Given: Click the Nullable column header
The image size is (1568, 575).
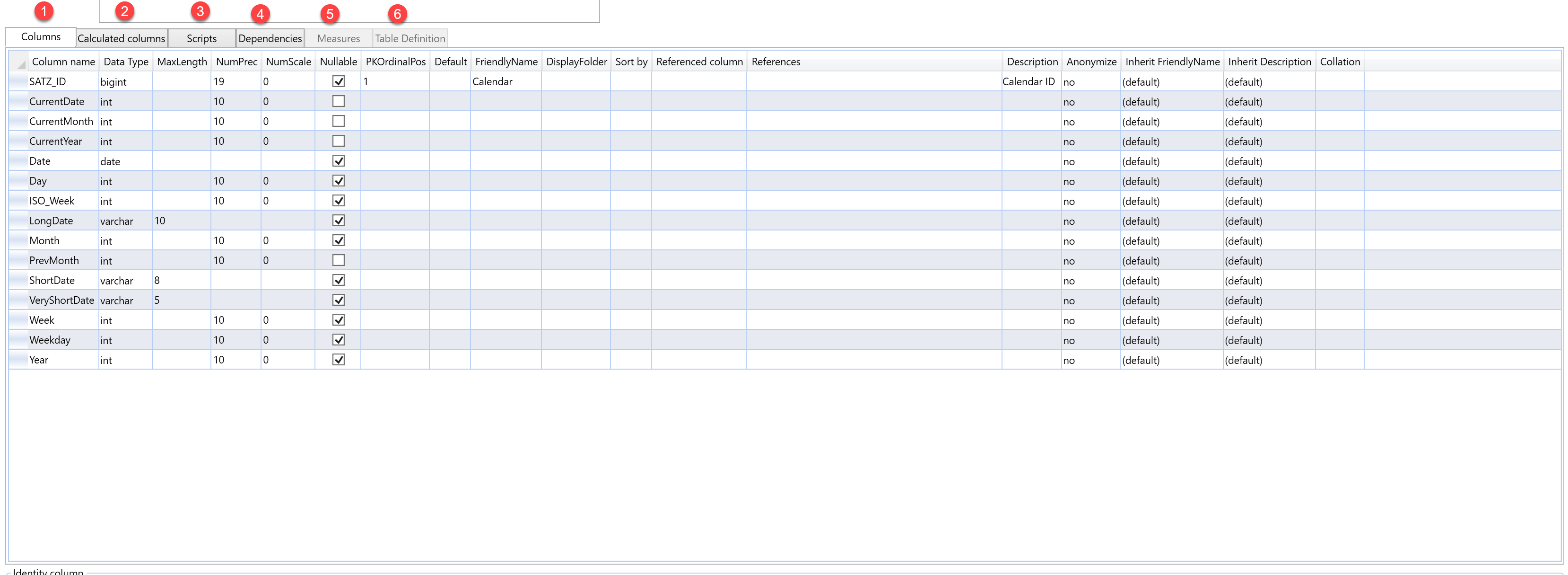Looking at the screenshot, I should (x=338, y=62).
